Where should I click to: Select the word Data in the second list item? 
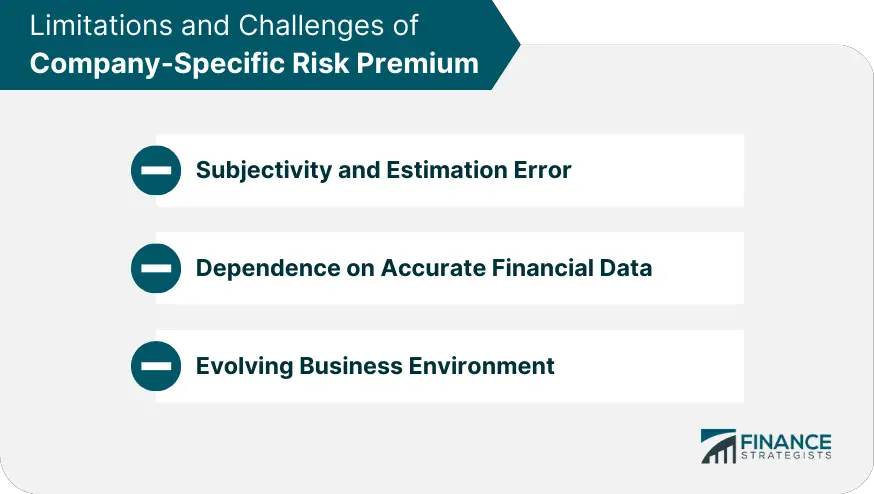coord(625,268)
